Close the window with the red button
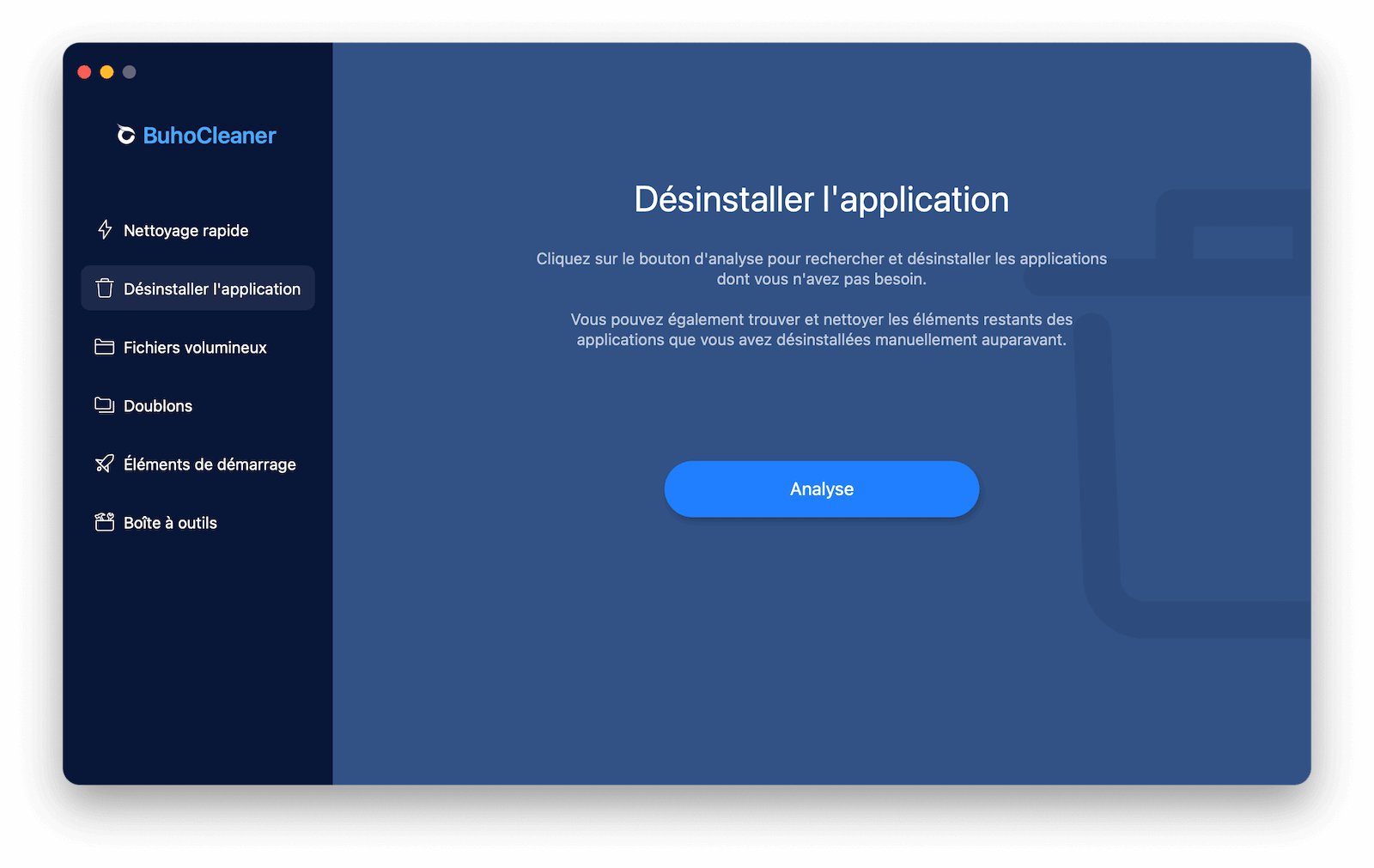This screenshot has width=1374, height=868. 84,72
